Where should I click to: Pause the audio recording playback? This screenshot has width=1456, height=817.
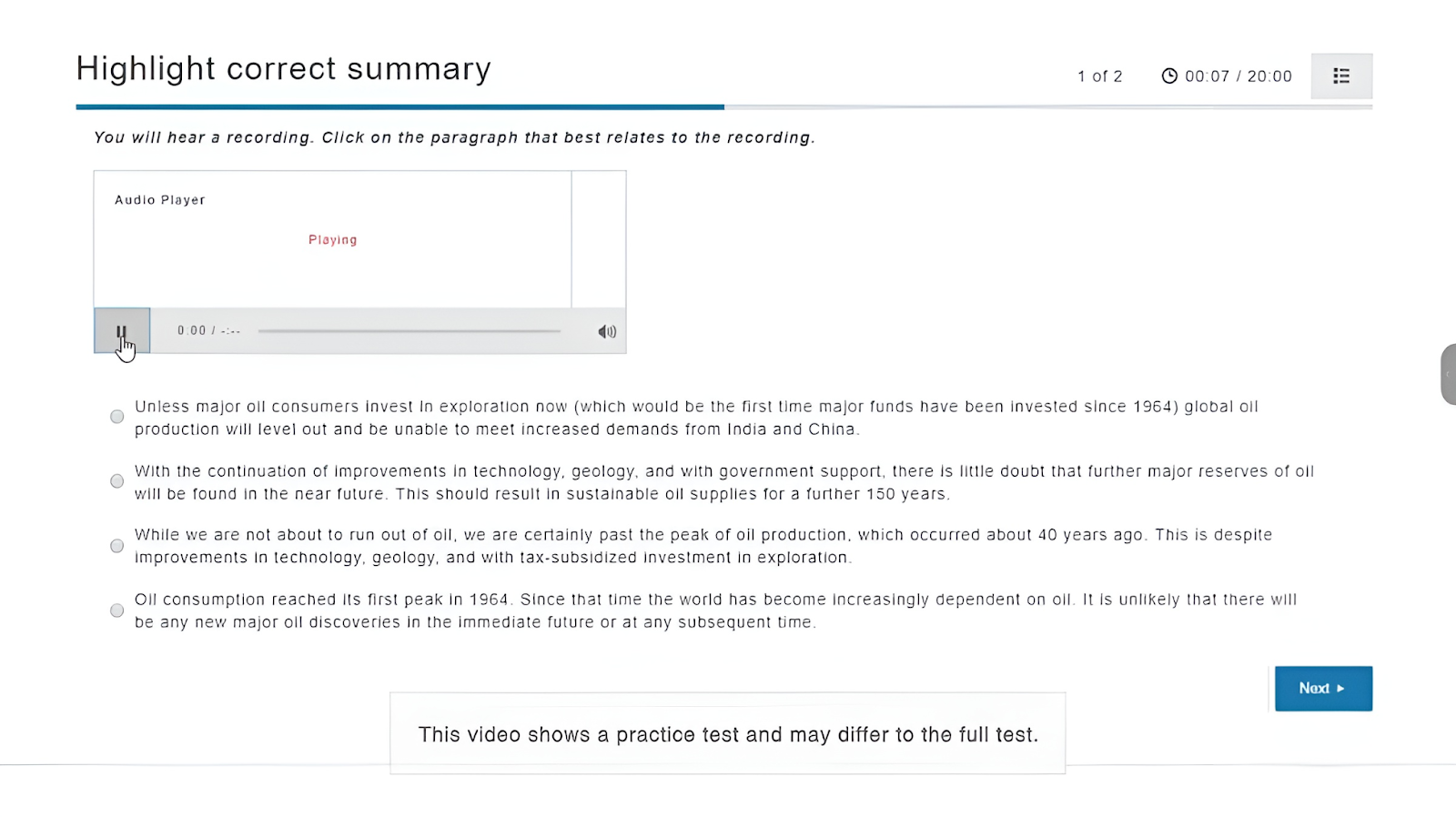coord(122,330)
